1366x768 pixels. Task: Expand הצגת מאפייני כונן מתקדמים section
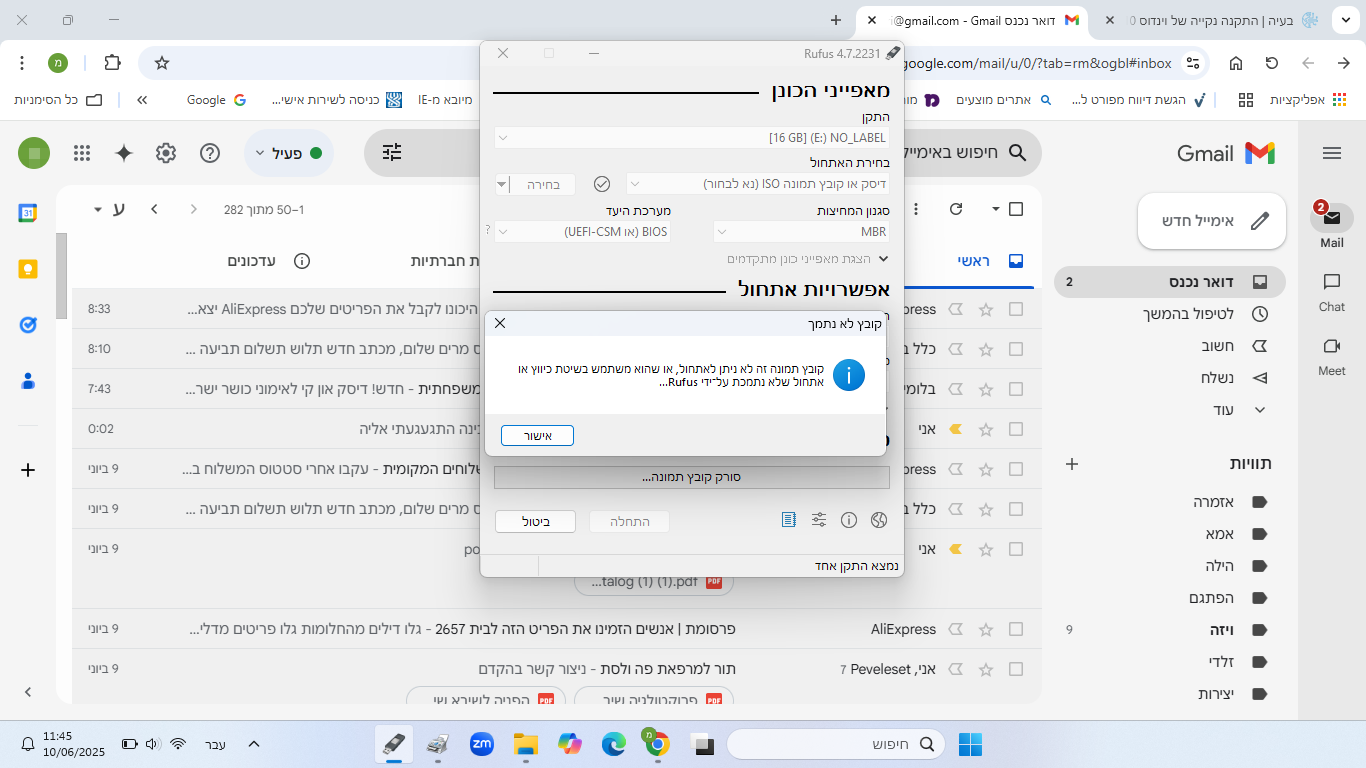click(x=807, y=259)
